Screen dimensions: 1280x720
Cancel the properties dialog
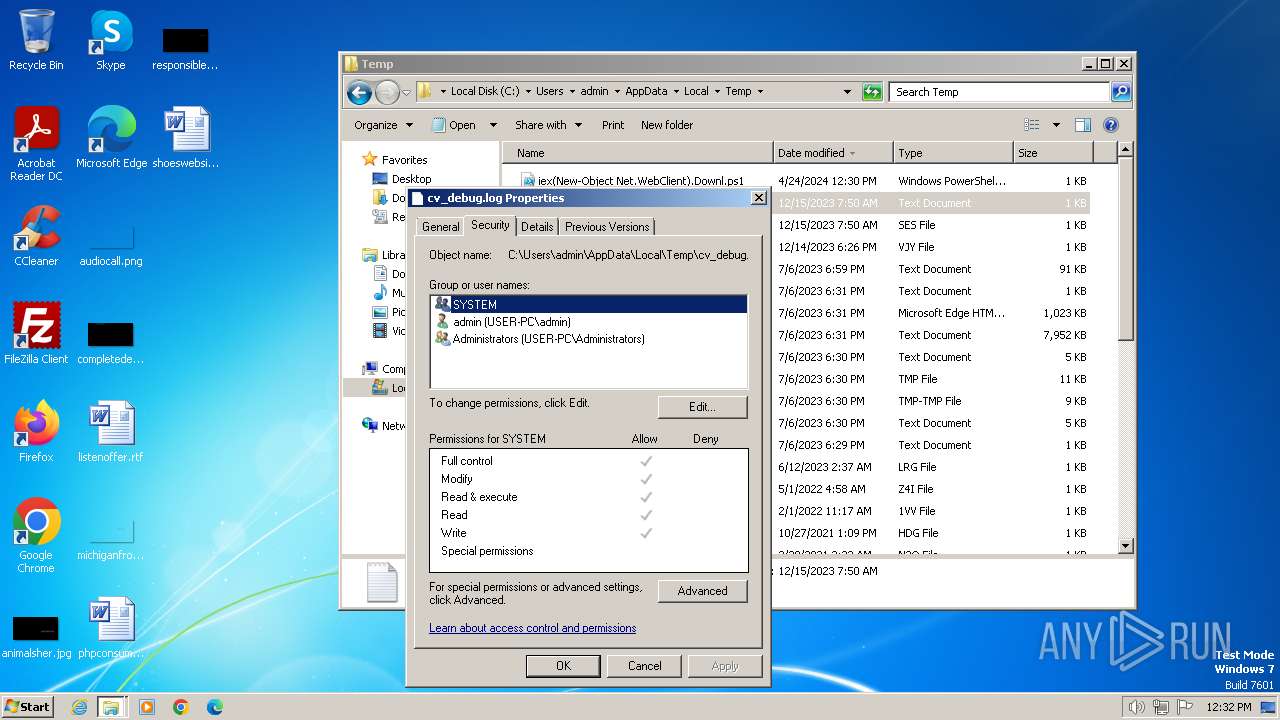644,666
